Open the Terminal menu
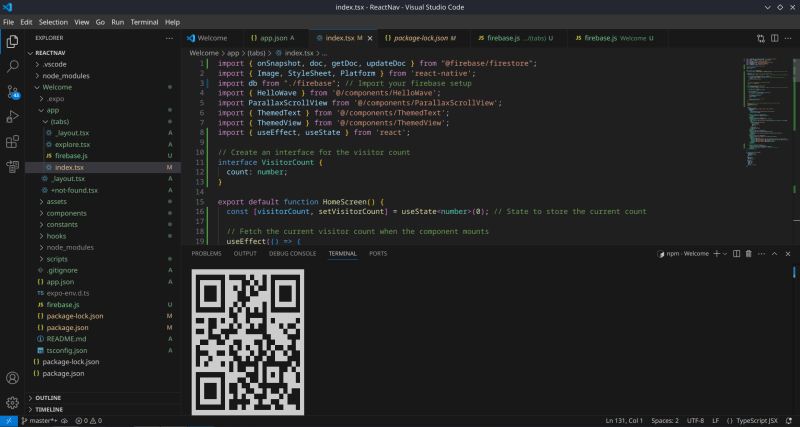 point(144,22)
